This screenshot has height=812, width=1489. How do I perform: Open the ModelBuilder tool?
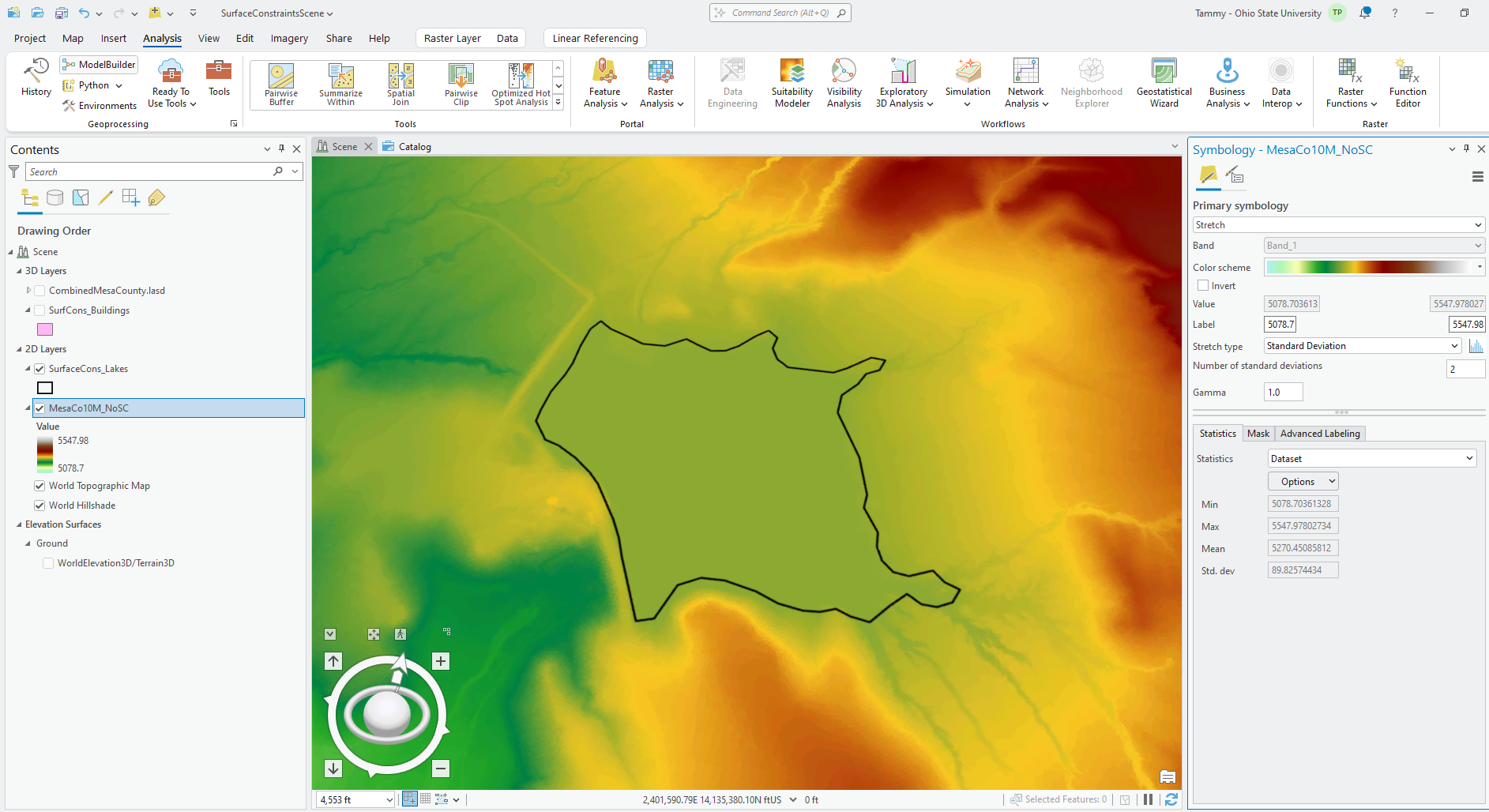pos(99,65)
